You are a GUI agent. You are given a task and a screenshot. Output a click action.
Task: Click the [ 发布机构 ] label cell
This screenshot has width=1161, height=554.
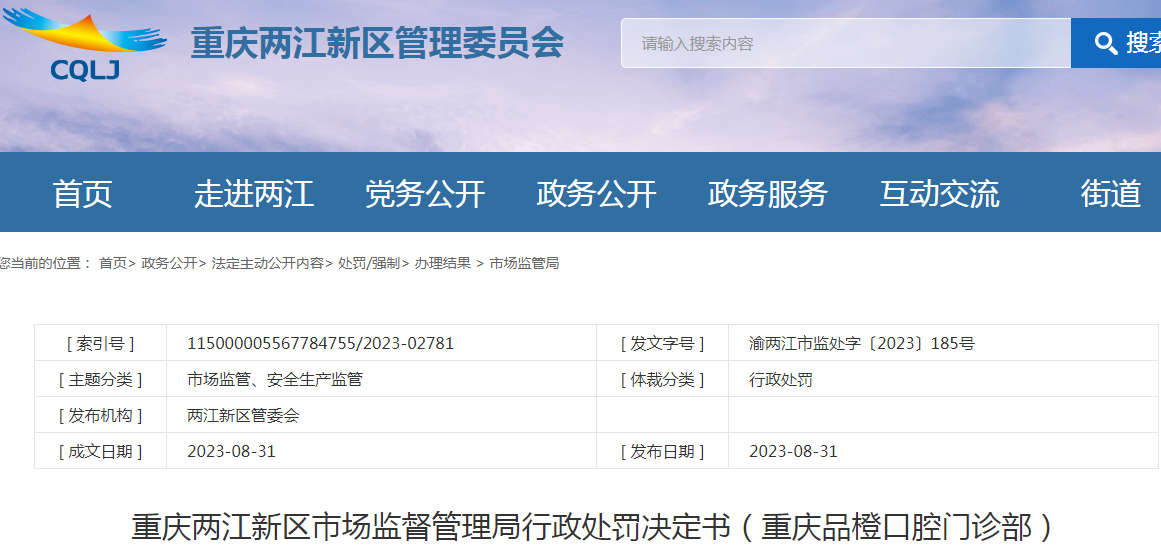coord(101,416)
